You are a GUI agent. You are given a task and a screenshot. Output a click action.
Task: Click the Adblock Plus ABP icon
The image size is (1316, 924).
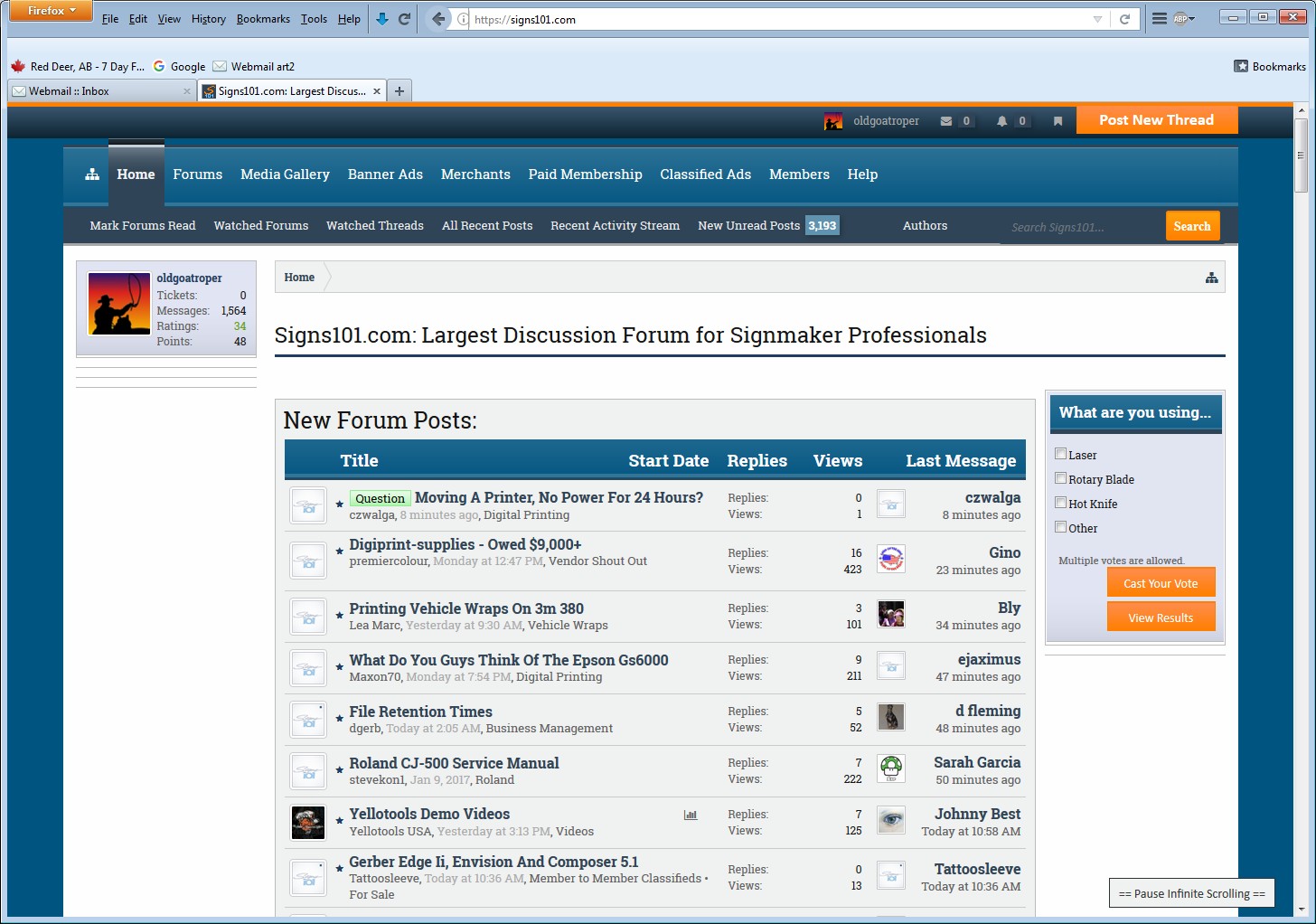1182,18
